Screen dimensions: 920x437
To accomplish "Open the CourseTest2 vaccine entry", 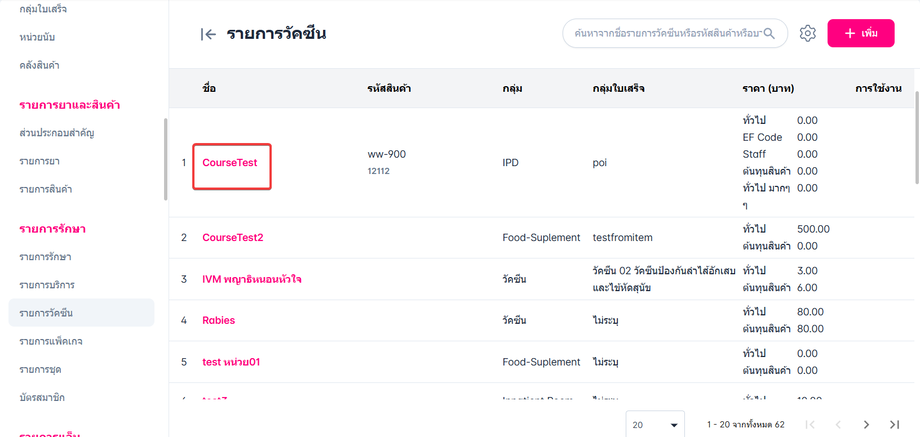I will point(233,237).
